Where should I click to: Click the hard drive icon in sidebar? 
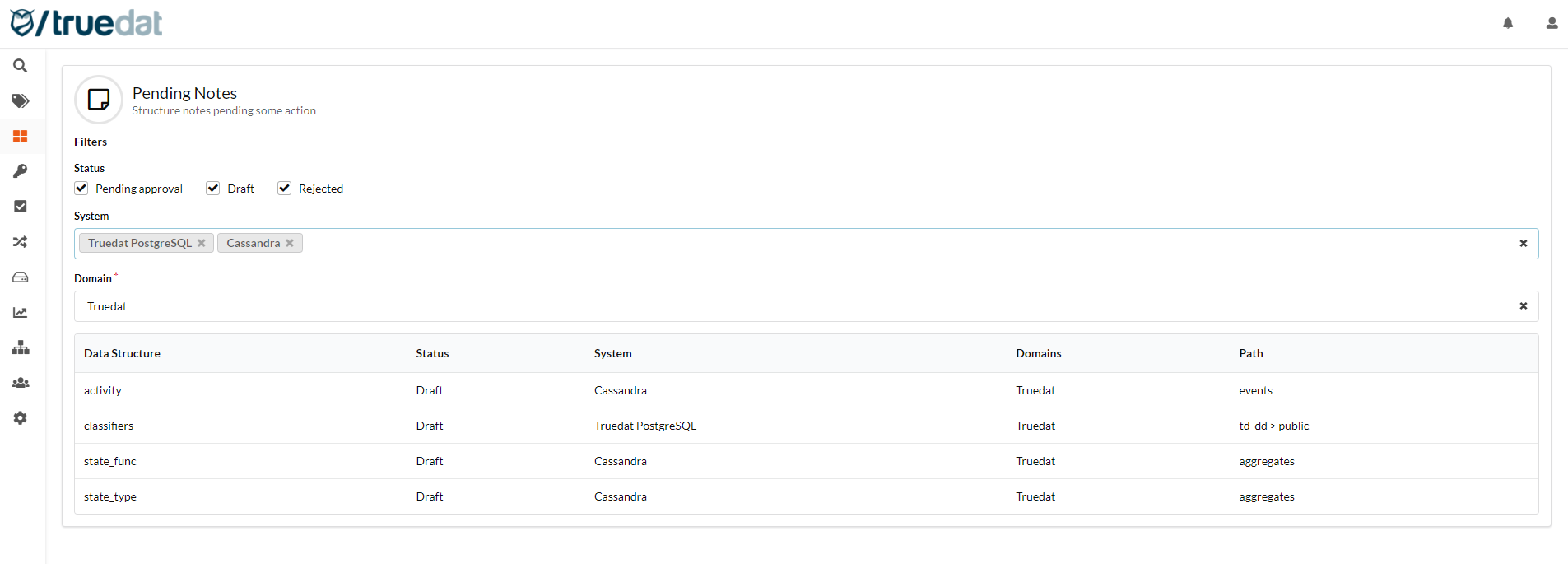[x=21, y=277]
